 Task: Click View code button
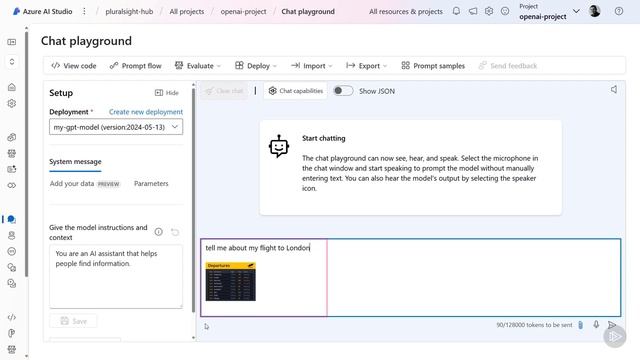pyautogui.click(x=73, y=66)
